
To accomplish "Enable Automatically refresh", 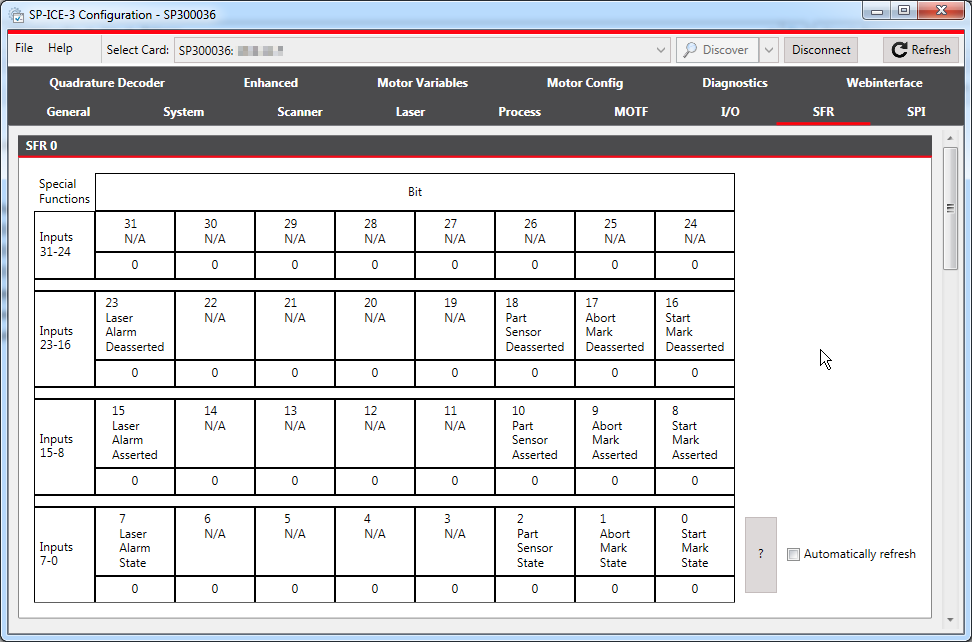I will point(792,554).
